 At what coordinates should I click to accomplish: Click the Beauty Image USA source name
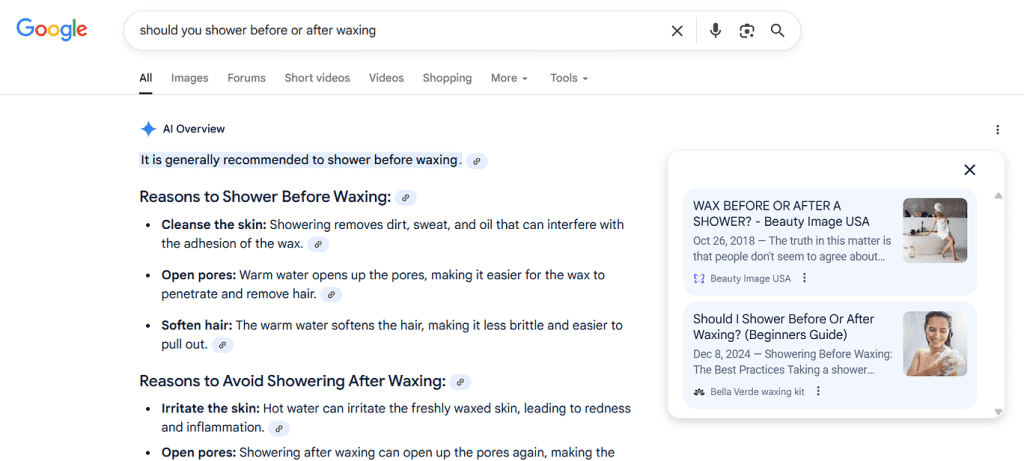click(x=750, y=279)
